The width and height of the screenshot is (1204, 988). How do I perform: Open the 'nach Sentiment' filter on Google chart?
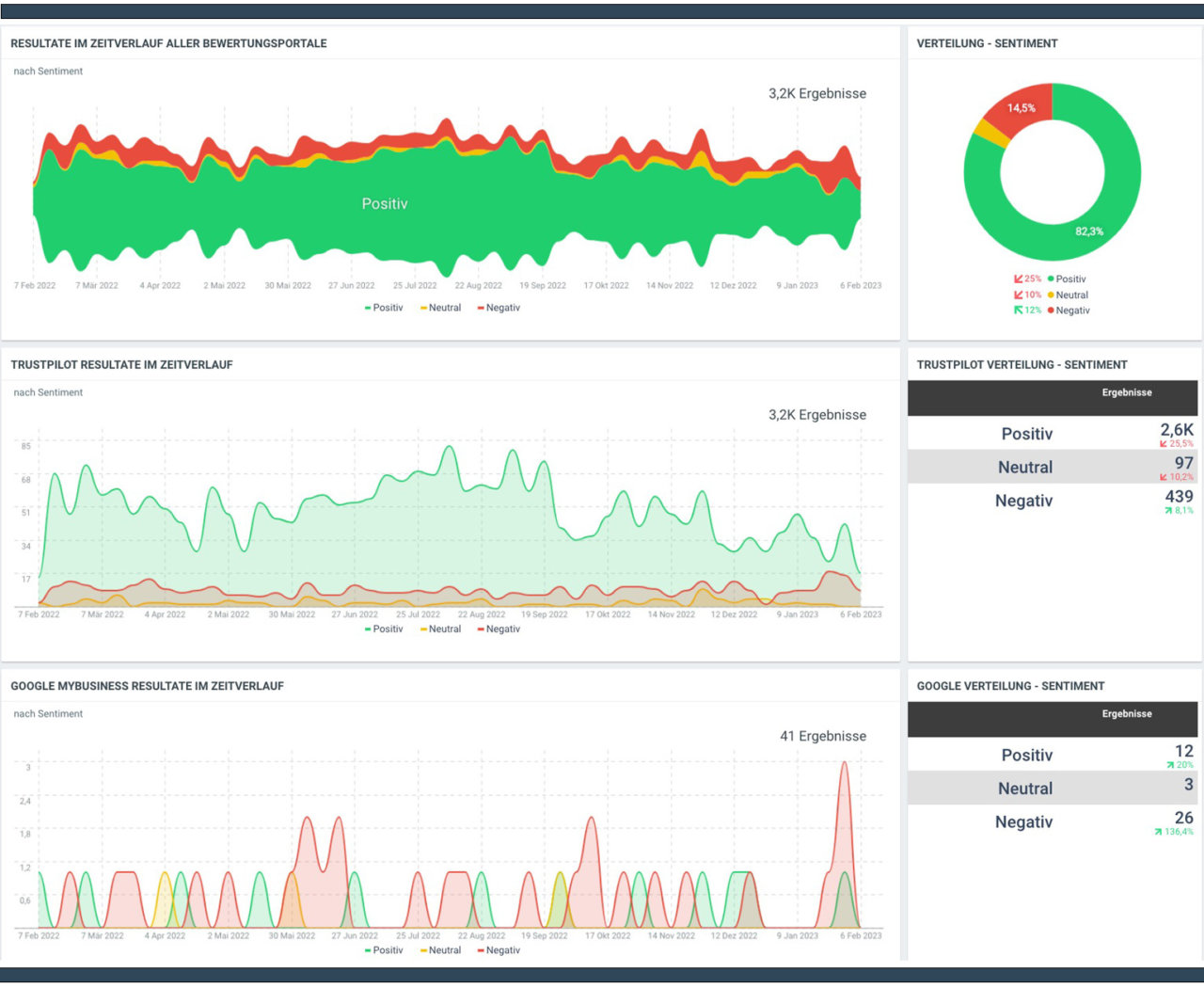point(47,713)
